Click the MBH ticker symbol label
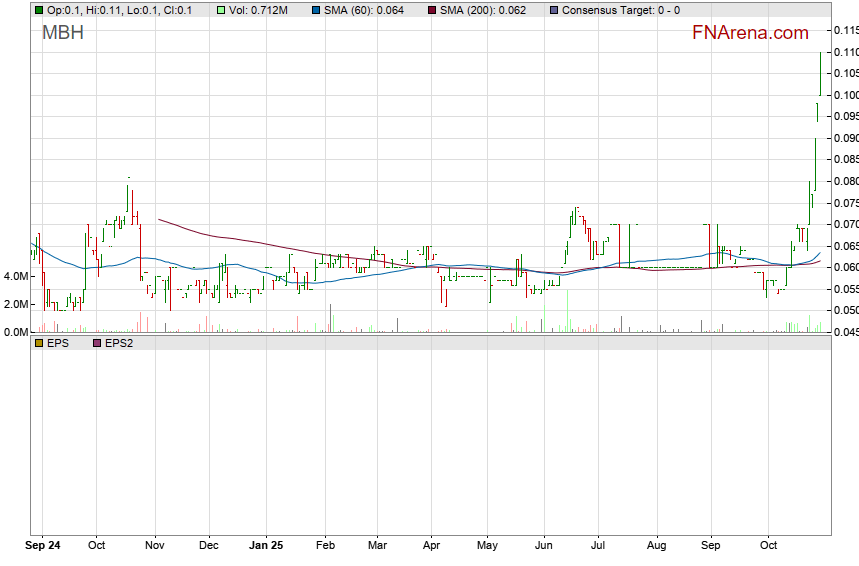The image size is (859, 566). (62, 33)
